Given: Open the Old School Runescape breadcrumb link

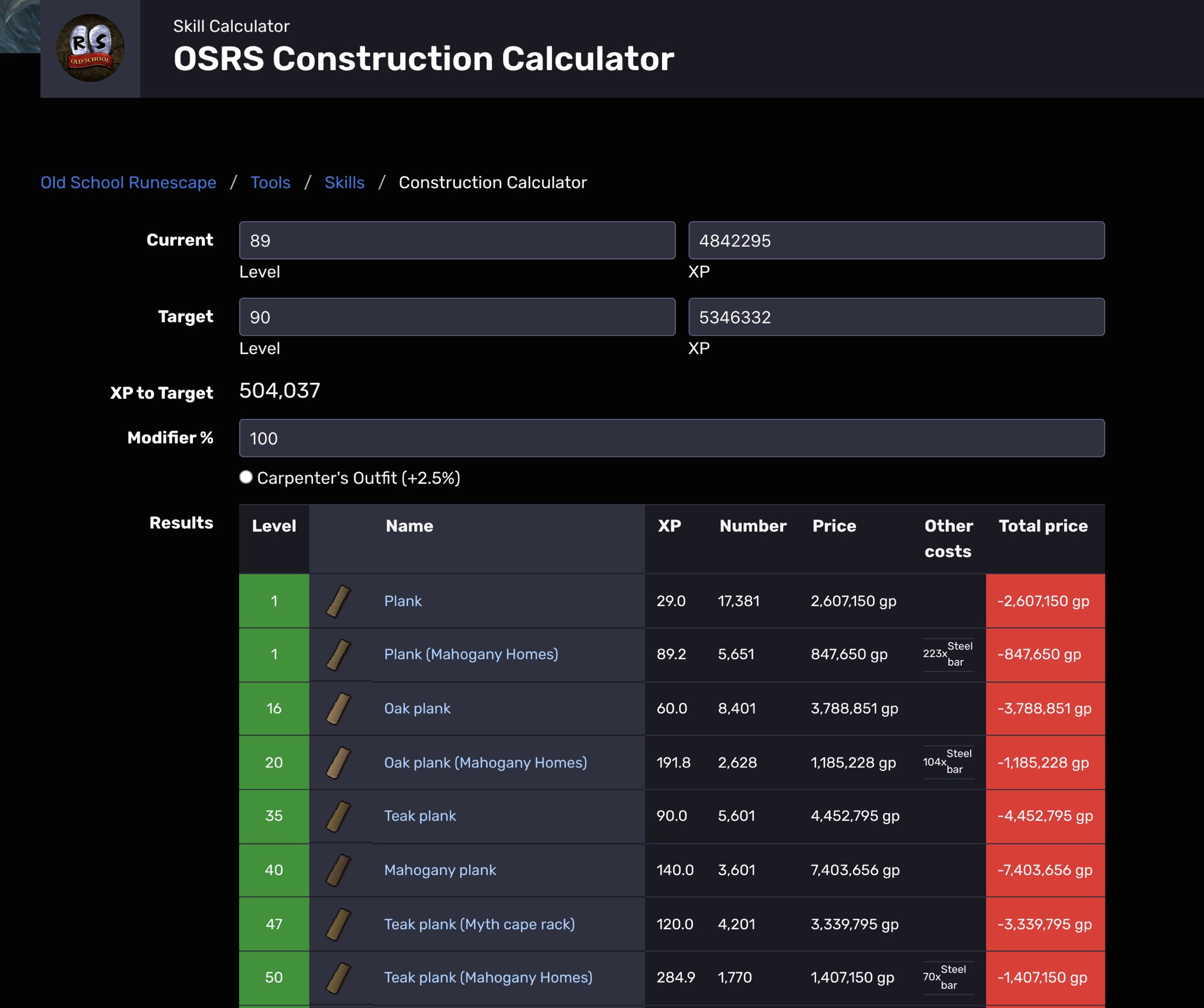Looking at the screenshot, I should pyautogui.click(x=128, y=182).
